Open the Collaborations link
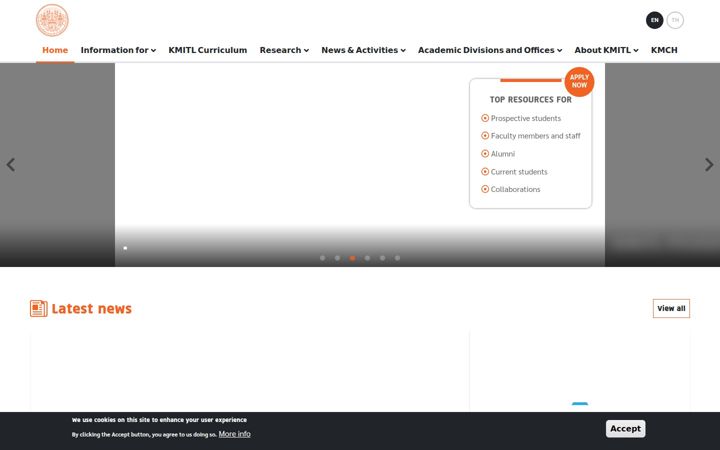 (x=515, y=189)
